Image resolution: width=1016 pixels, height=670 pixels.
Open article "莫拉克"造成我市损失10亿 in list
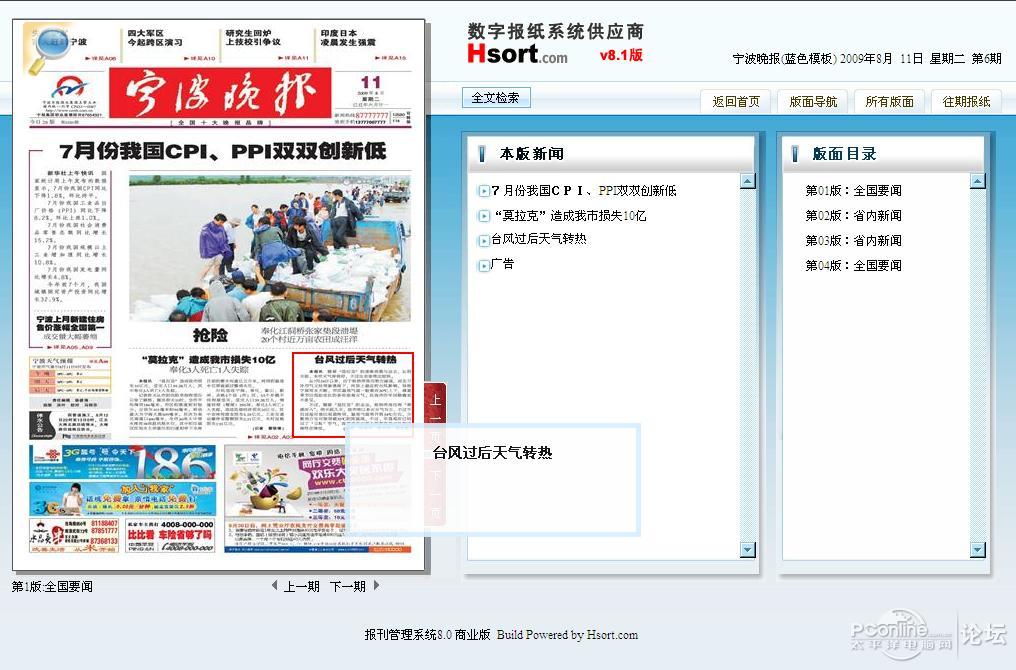pos(570,216)
